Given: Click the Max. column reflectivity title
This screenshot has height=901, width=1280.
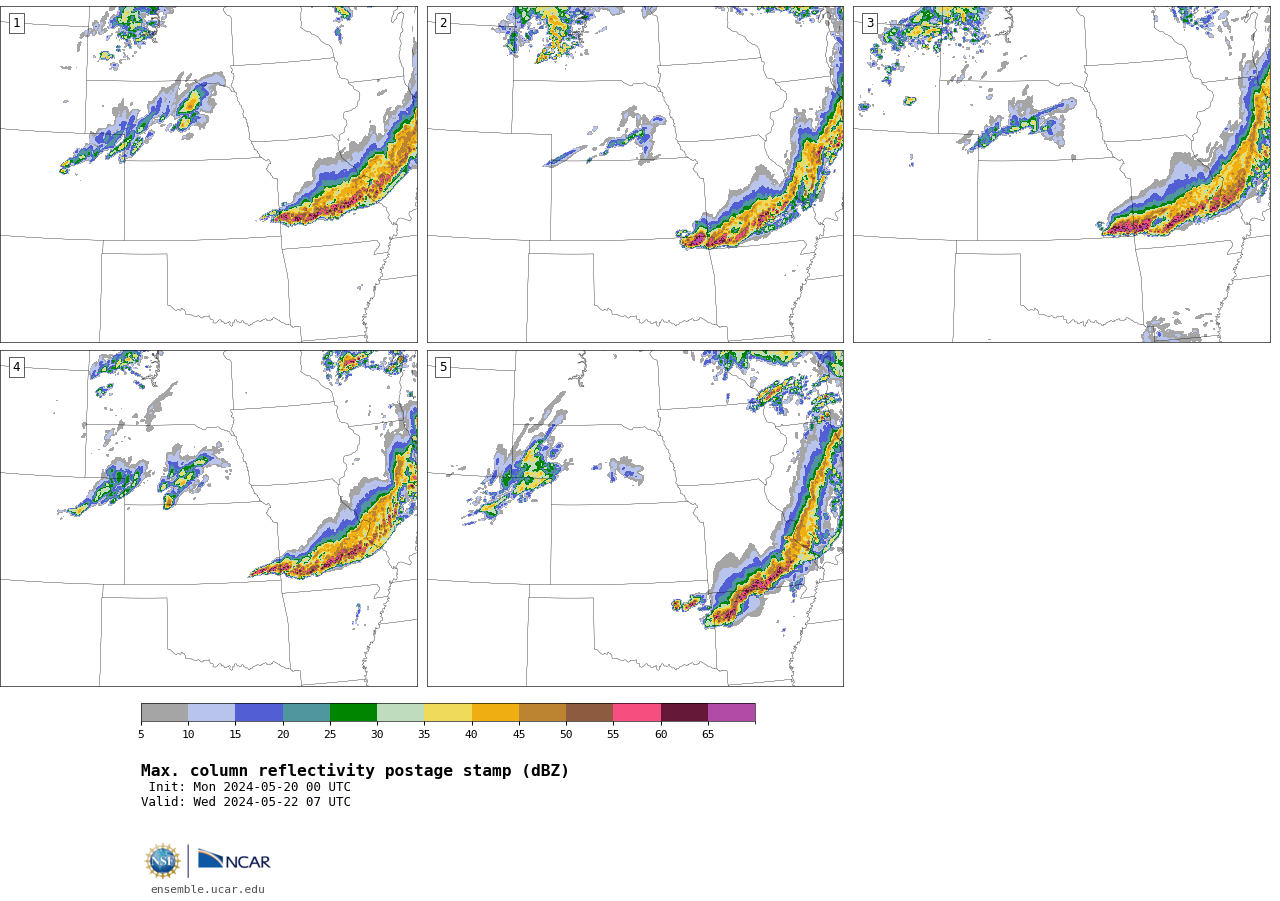Looking at the screenshot, I should pyautogui.click(x=355, y=771).
